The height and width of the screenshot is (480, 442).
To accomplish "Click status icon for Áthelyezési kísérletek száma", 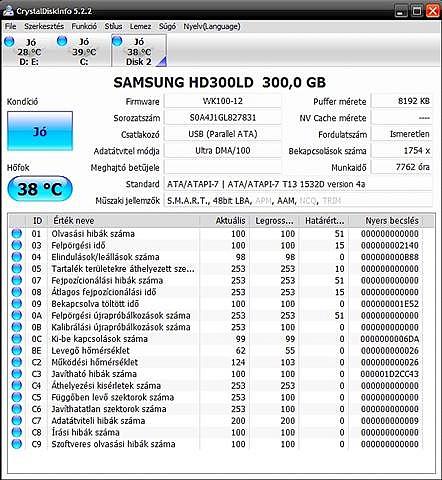I will (17, 385).
